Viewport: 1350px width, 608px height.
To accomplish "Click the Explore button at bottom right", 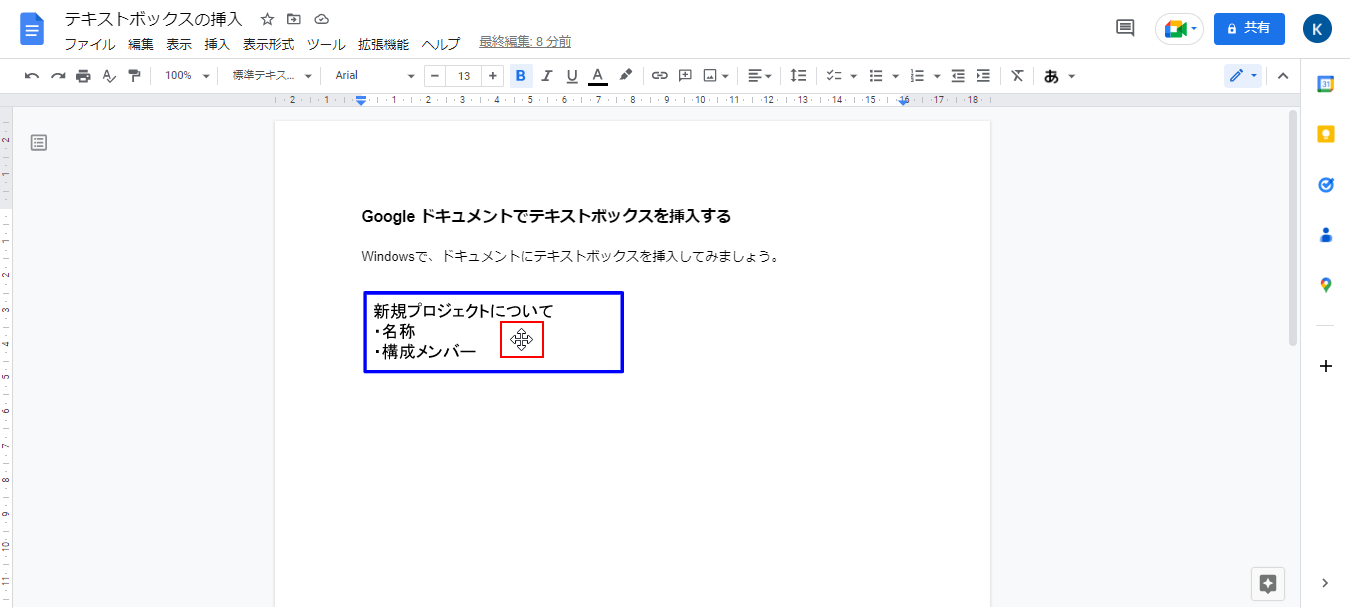I will (x=1268, y=584).
